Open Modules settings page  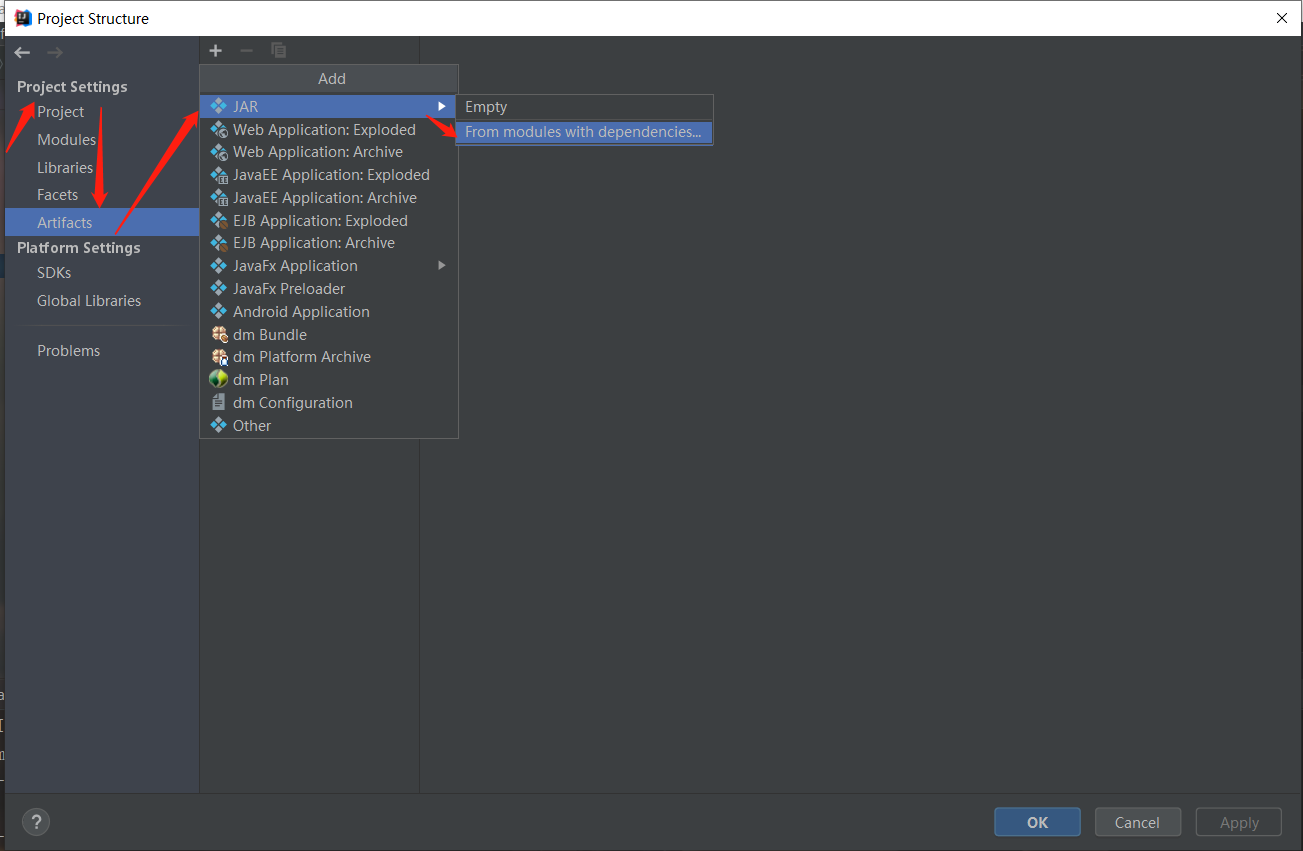pos(102,140)
